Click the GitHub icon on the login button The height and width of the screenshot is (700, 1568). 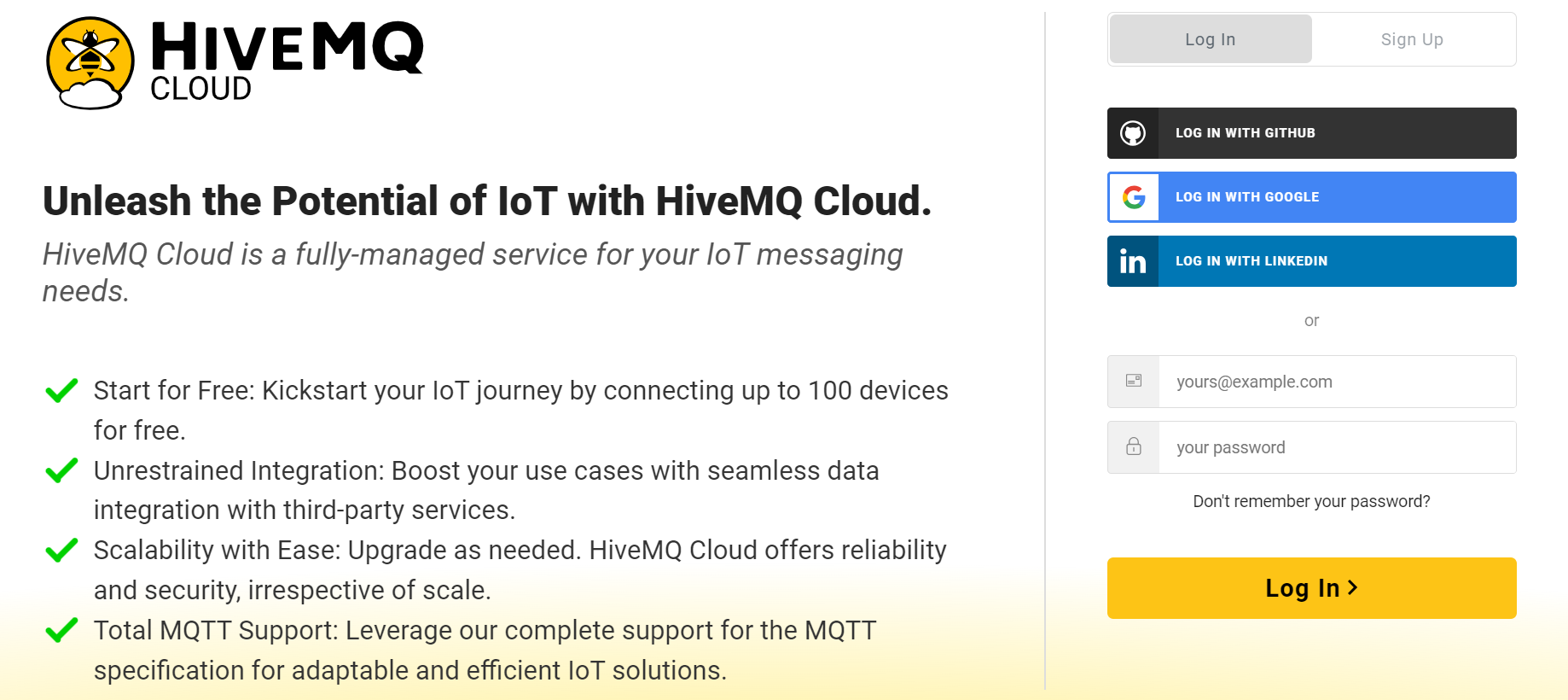(x=1134, y=133)
